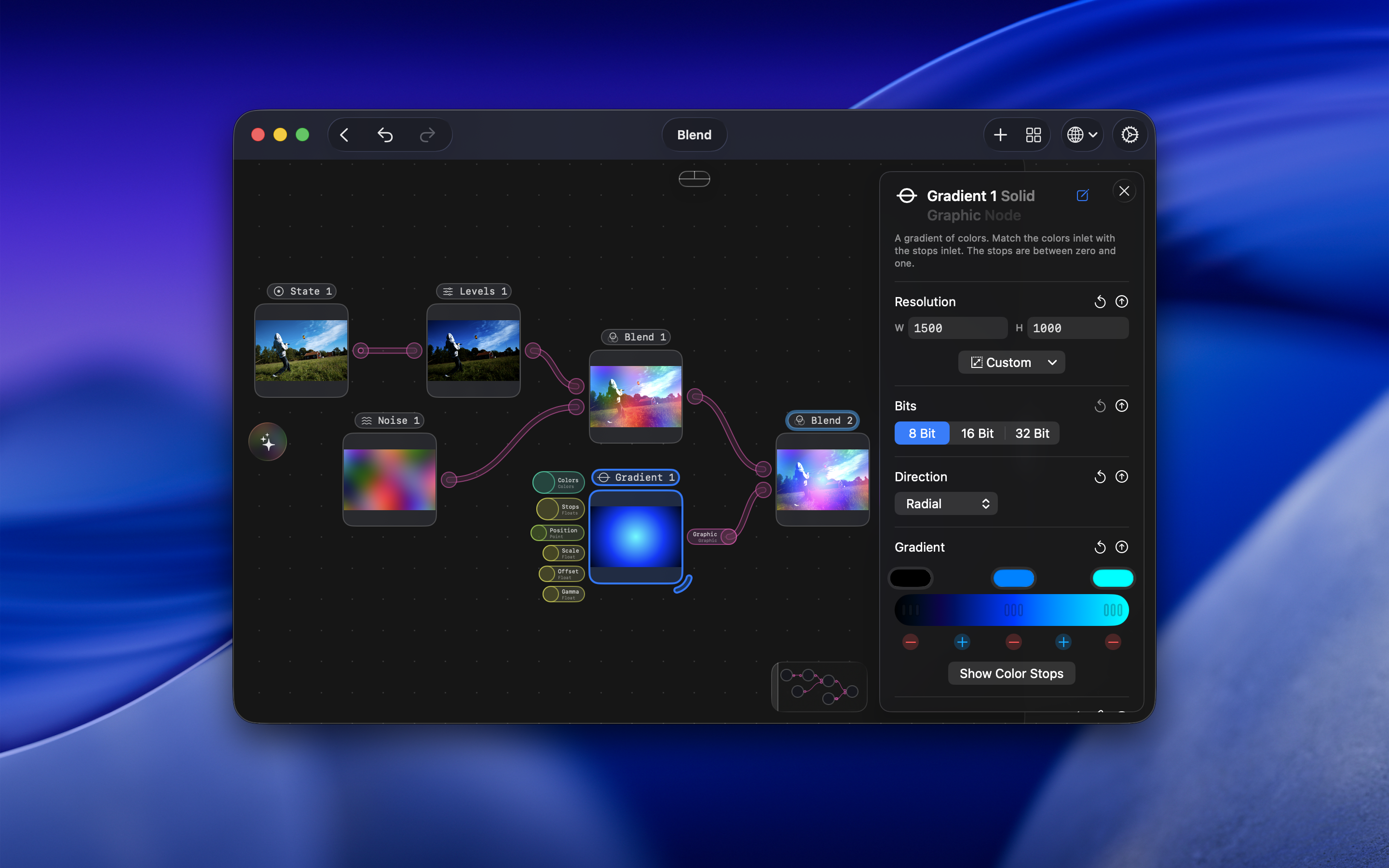Image resolution: width=1389 pixels, height=868 pixels.
Task: Click the plus add node icon
Action: pos(1000,135)
